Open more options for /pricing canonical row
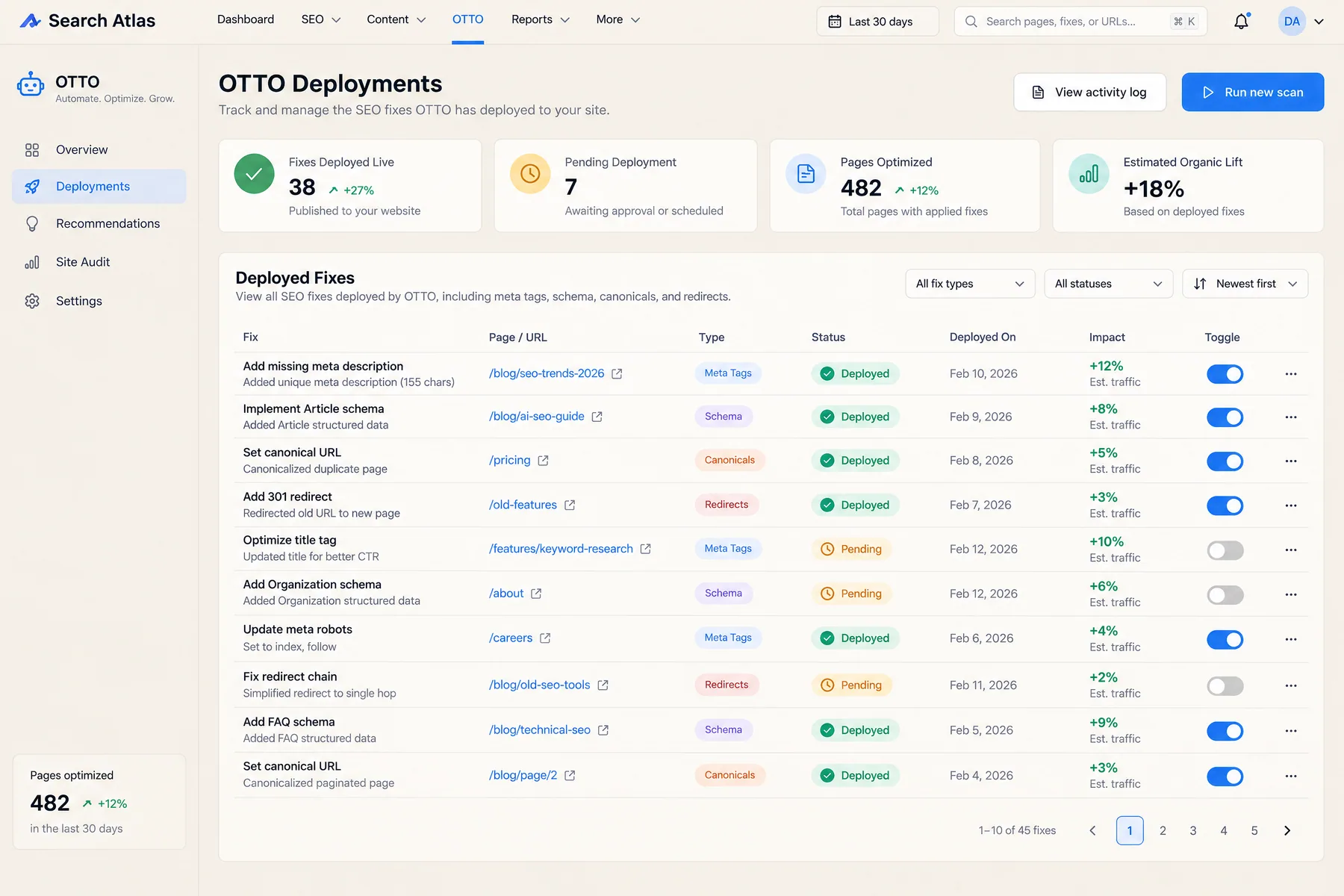Screen dimensions: 1344x896 [1291, 461]
